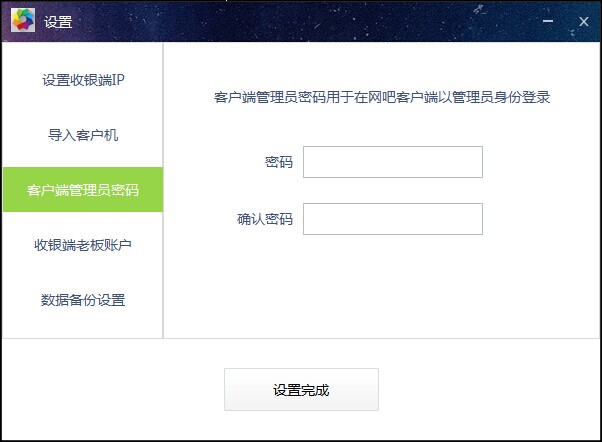Minimize the 设置 window
The width and height of the screenshot is (602, 442).
pos(548,21)
